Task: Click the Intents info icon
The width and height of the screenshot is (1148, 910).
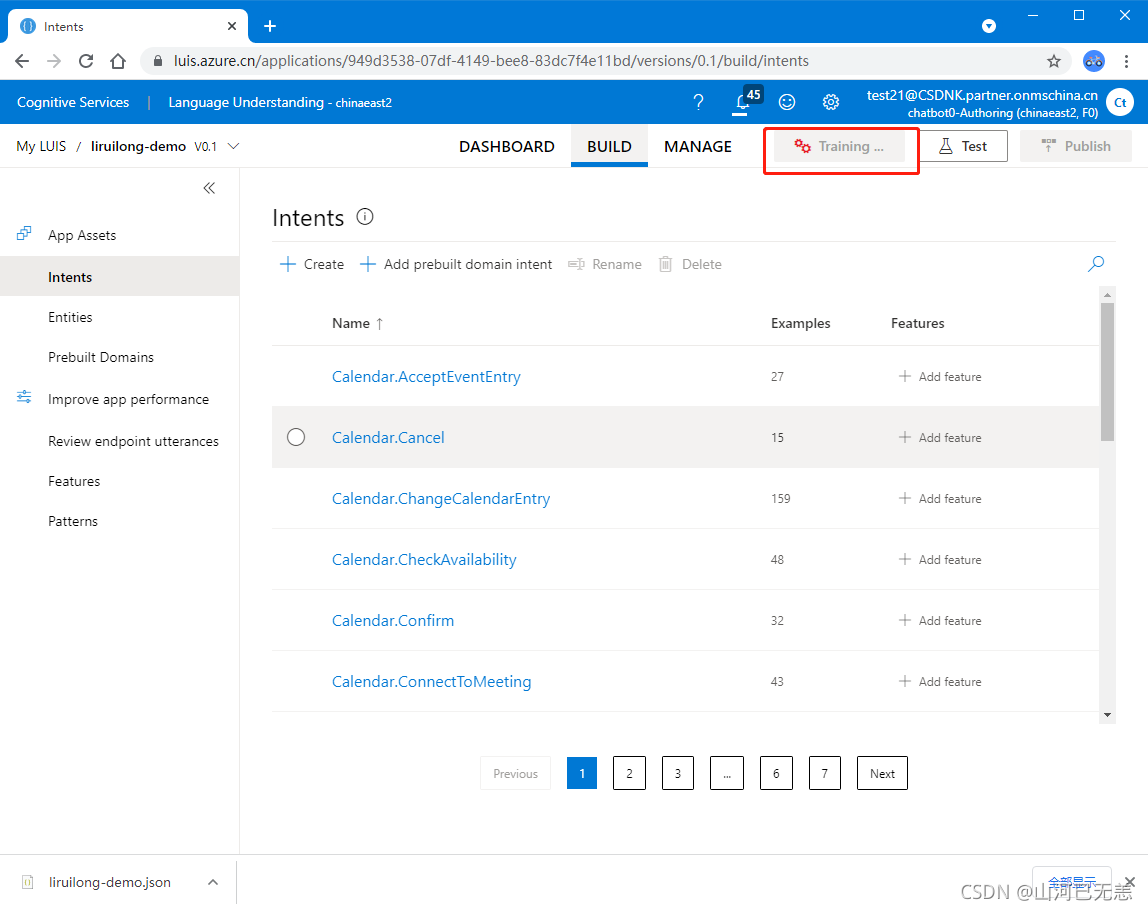Action: click(x=365, y=217)
